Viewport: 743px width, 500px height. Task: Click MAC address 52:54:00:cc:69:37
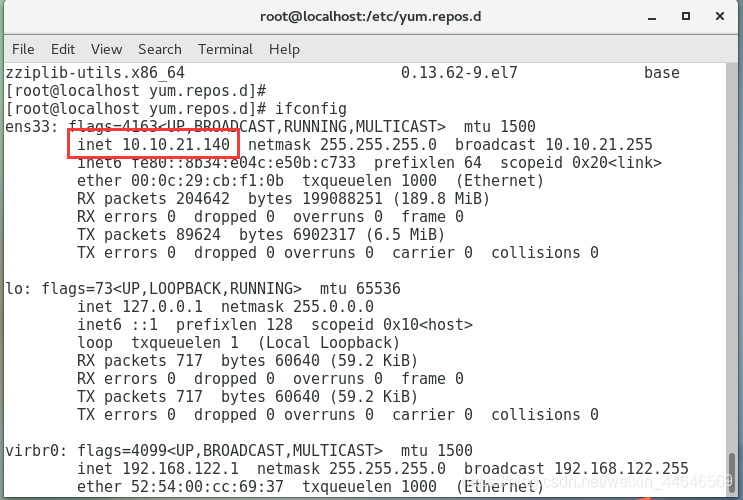[207, 487]
